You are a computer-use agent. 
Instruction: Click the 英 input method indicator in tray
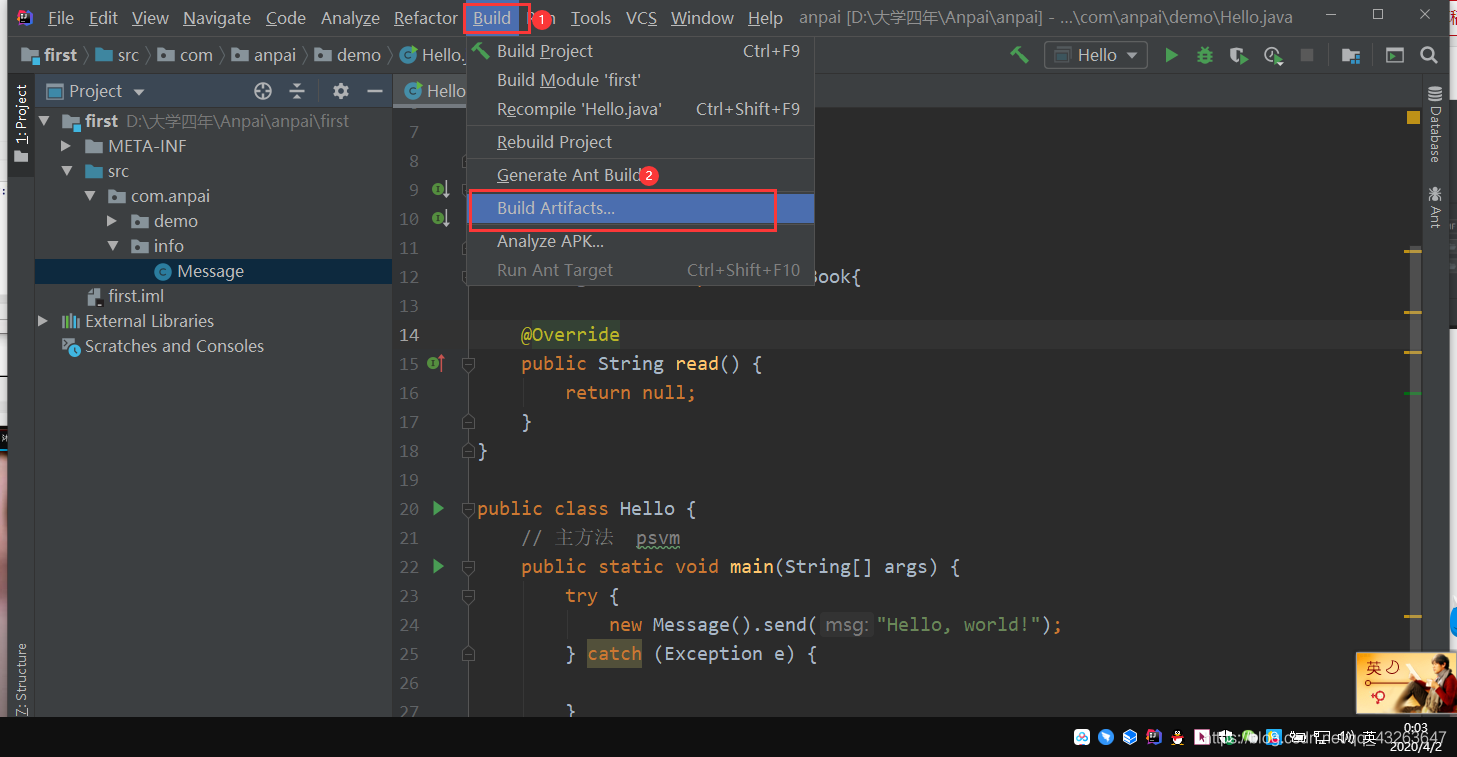1369,738
